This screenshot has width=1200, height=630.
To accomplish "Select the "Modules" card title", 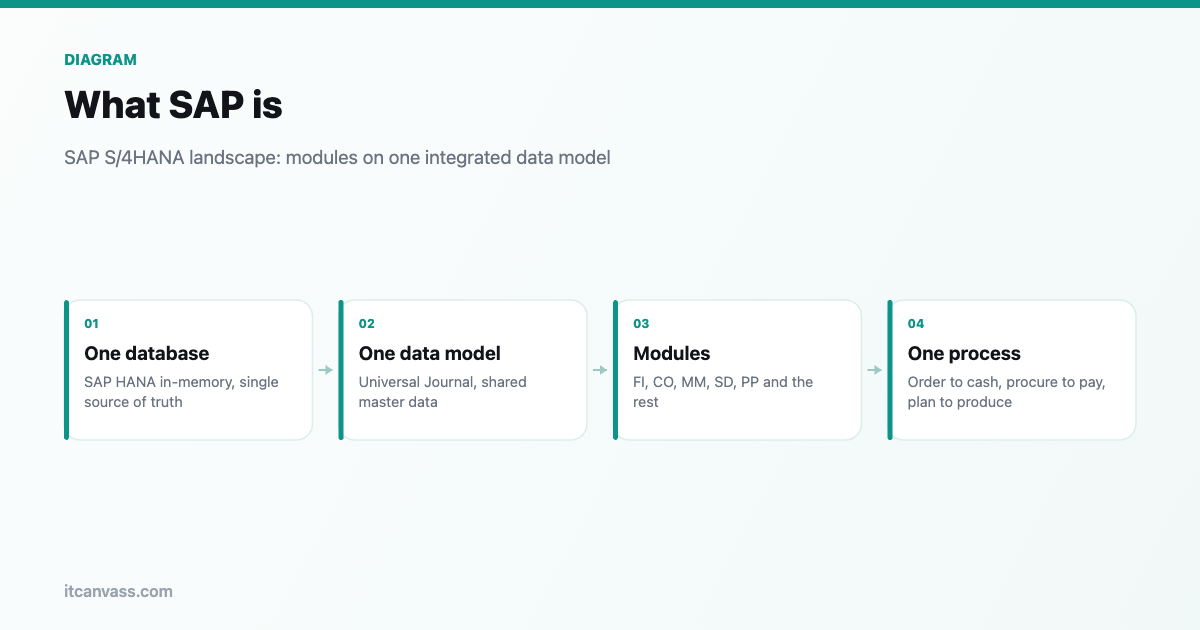I will 672,353.
